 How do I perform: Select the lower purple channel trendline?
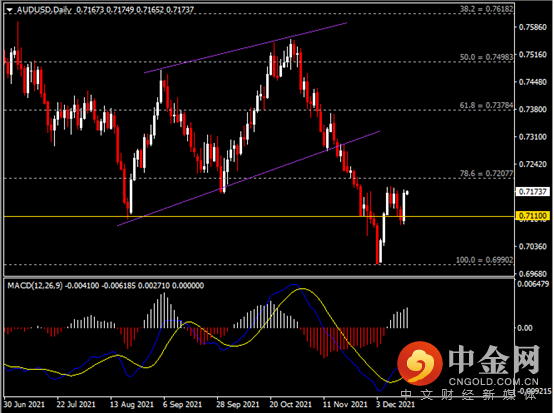click(x=249, y=178)
